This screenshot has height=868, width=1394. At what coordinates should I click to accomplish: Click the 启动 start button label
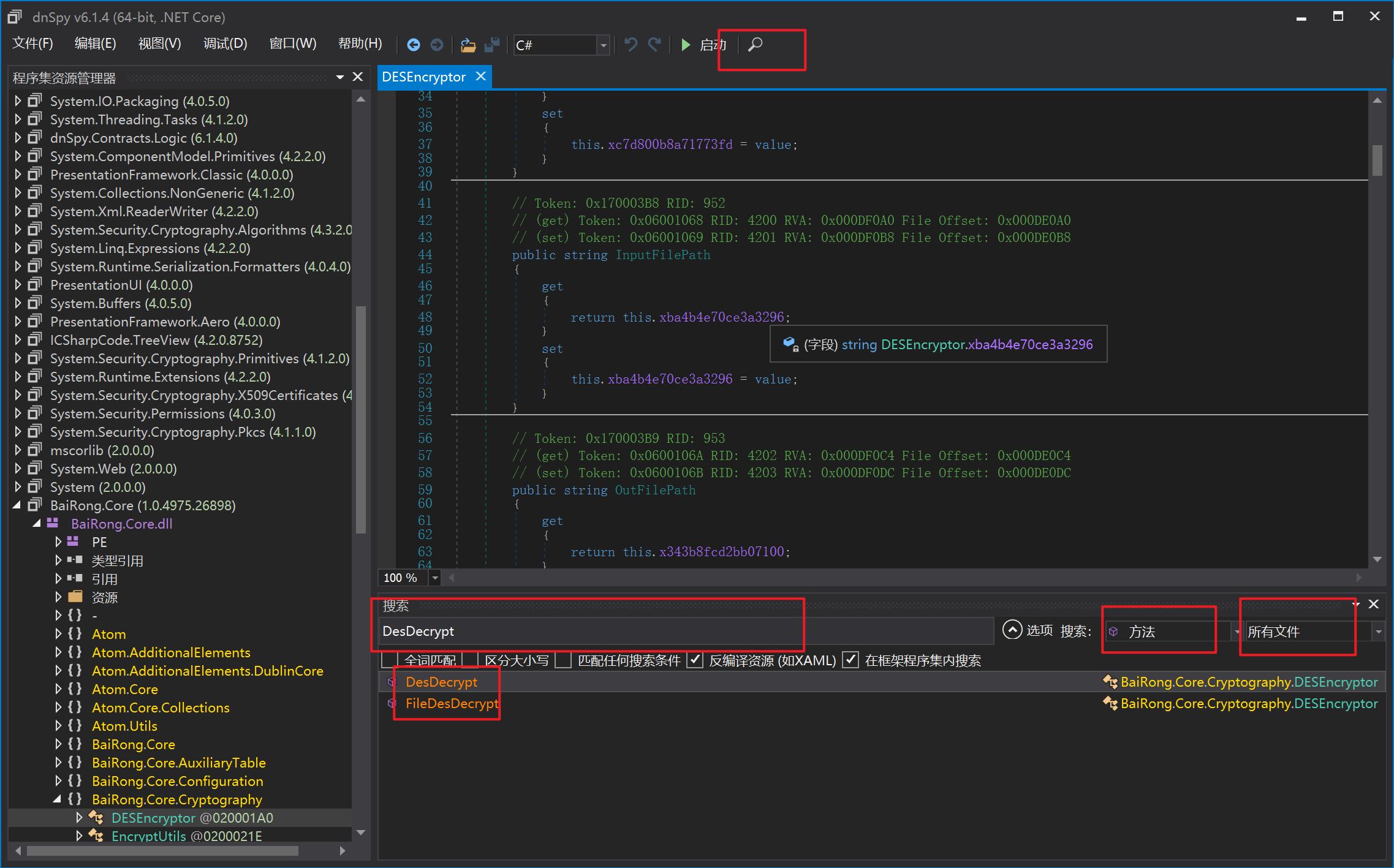tap(713, 45)
